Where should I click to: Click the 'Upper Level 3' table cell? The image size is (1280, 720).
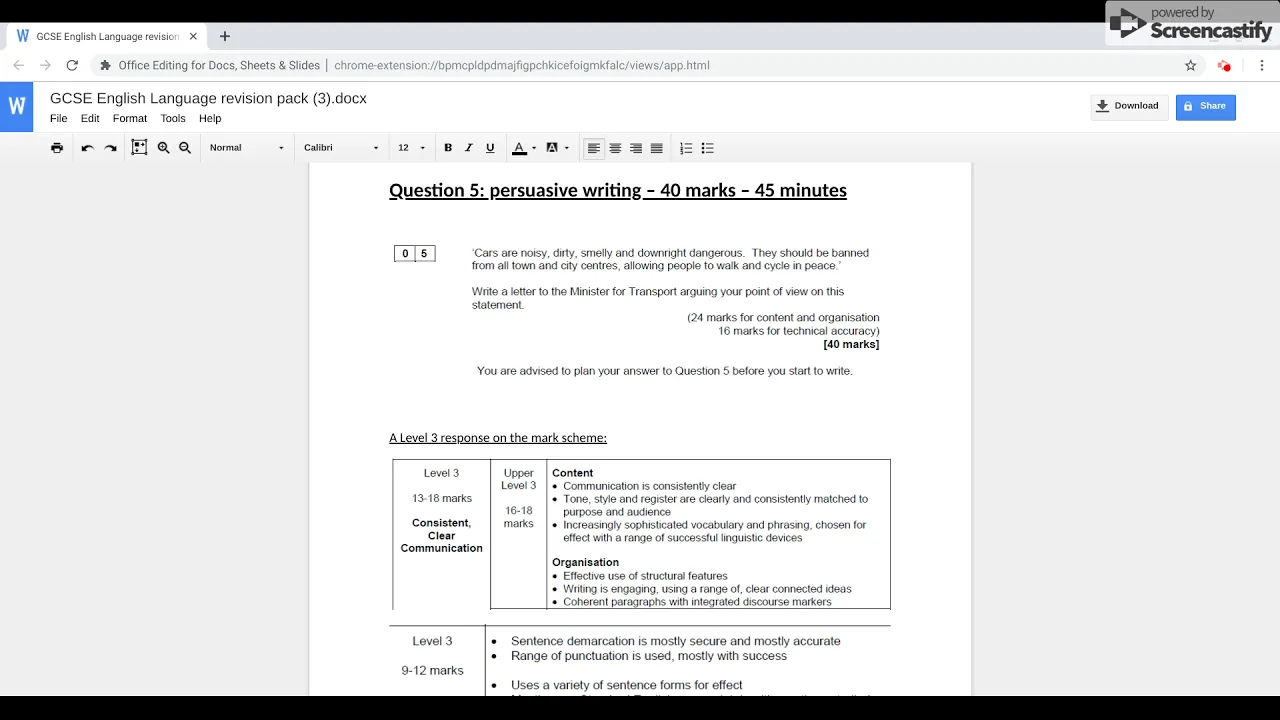tap(518, 479)
